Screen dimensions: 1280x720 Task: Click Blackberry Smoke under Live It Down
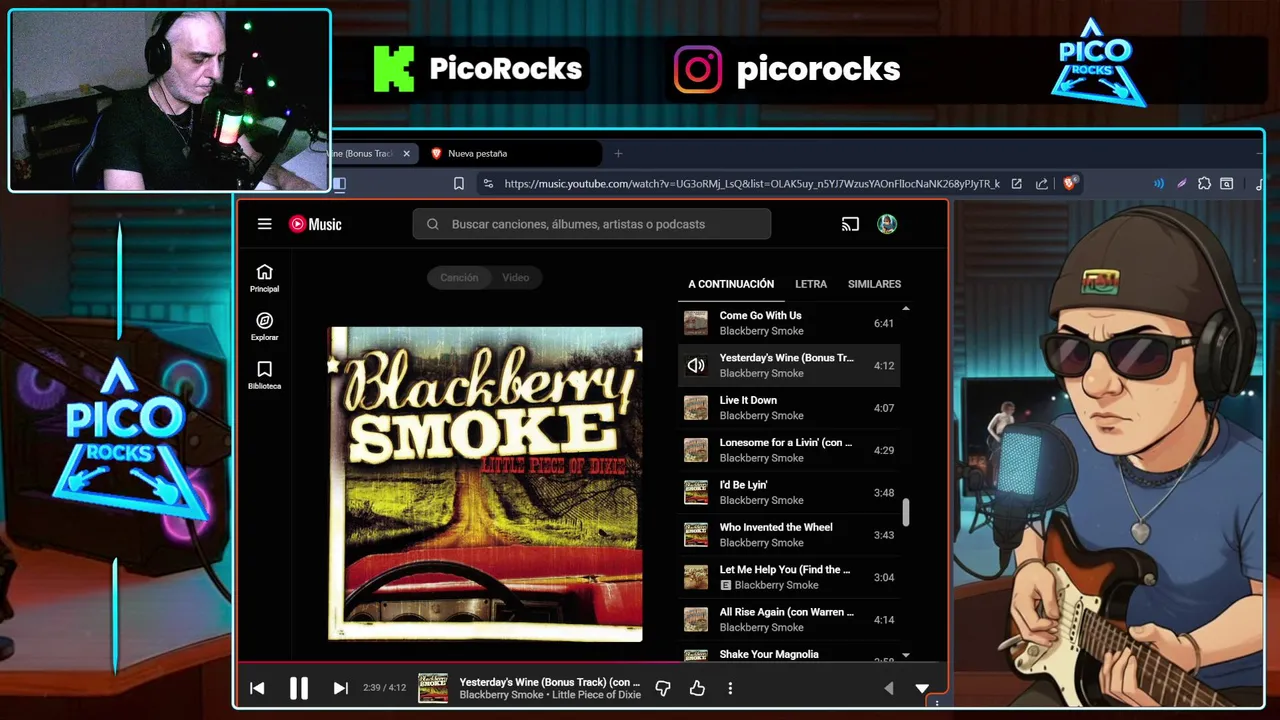pos(761,415)
